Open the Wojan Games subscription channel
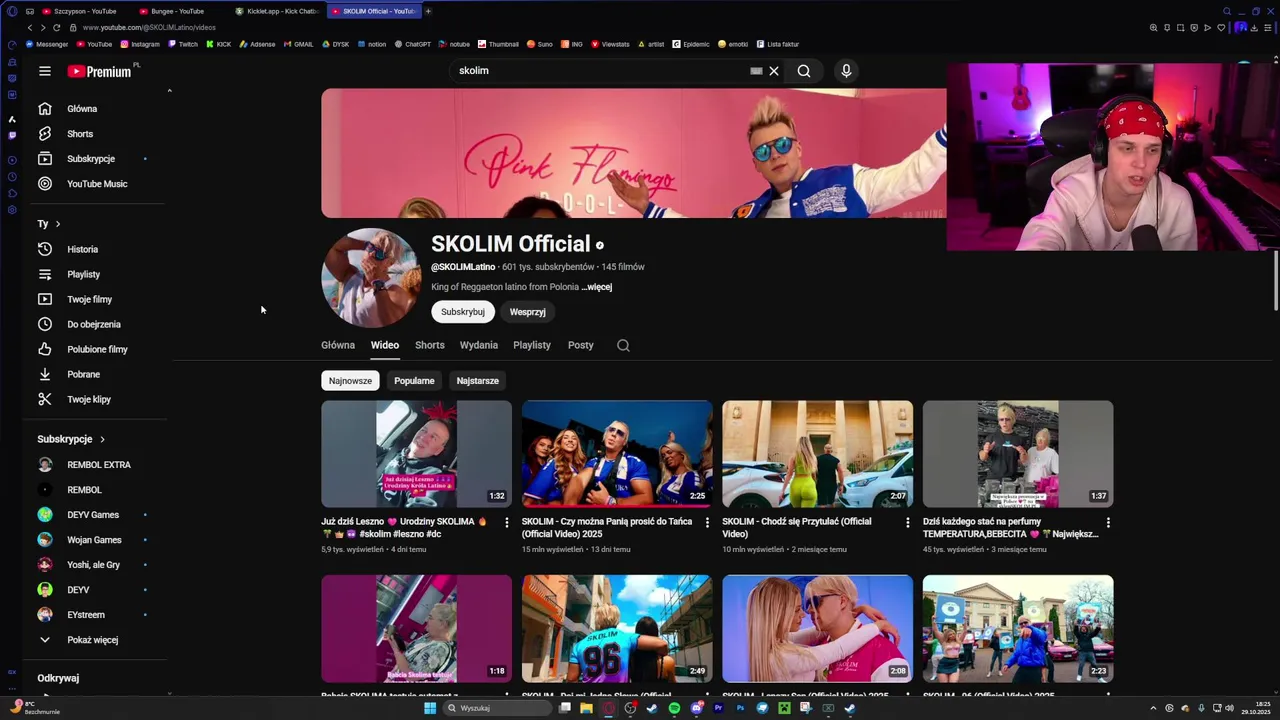The width and height of the screenshot is (1280, 720). (x=94, y=540)
